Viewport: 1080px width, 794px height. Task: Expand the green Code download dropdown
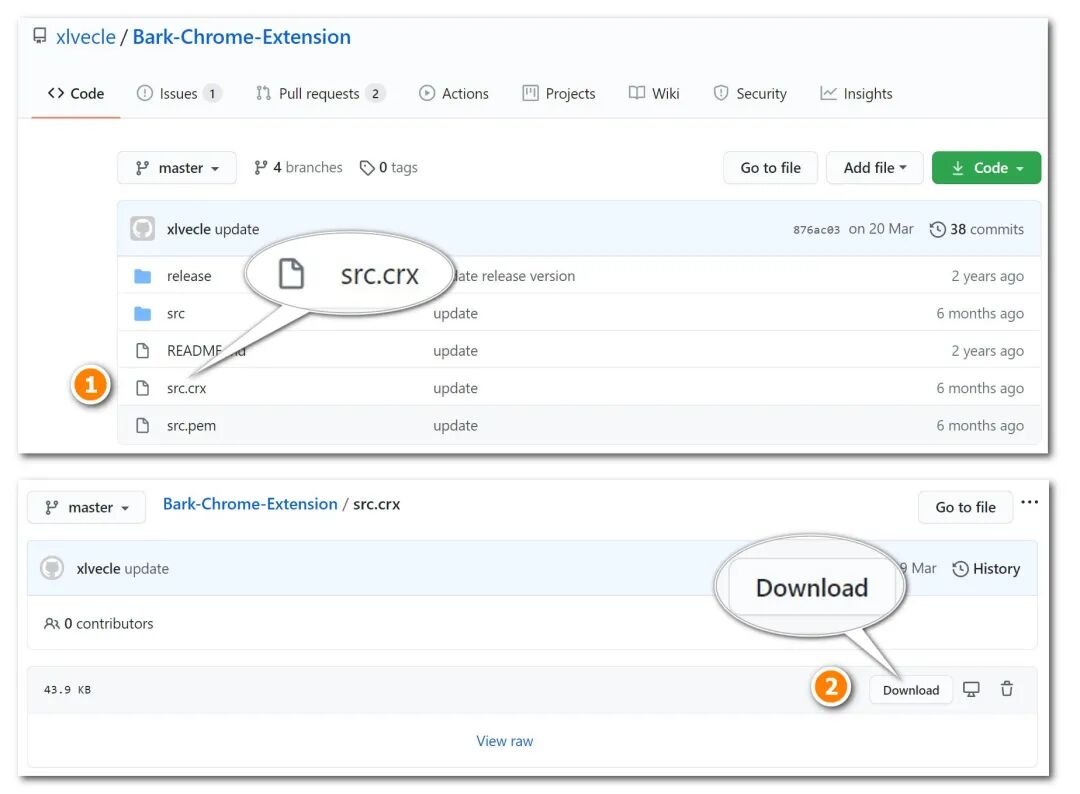point(986,168)
